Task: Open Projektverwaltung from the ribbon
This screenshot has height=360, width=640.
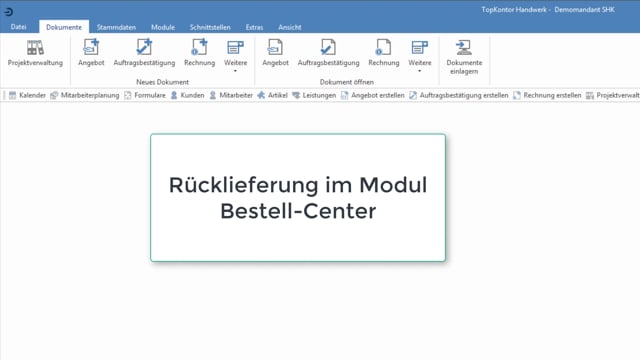Action: point(35,53)
